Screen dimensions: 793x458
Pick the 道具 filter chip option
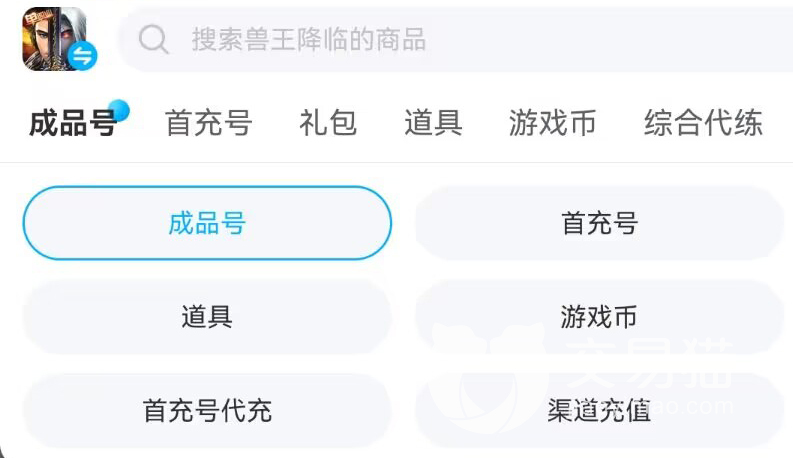(207, 317)
